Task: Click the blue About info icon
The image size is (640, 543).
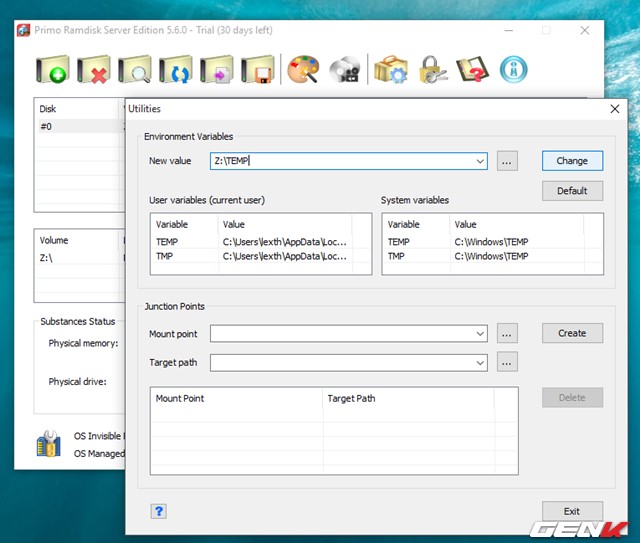Action: coord(513,69)
